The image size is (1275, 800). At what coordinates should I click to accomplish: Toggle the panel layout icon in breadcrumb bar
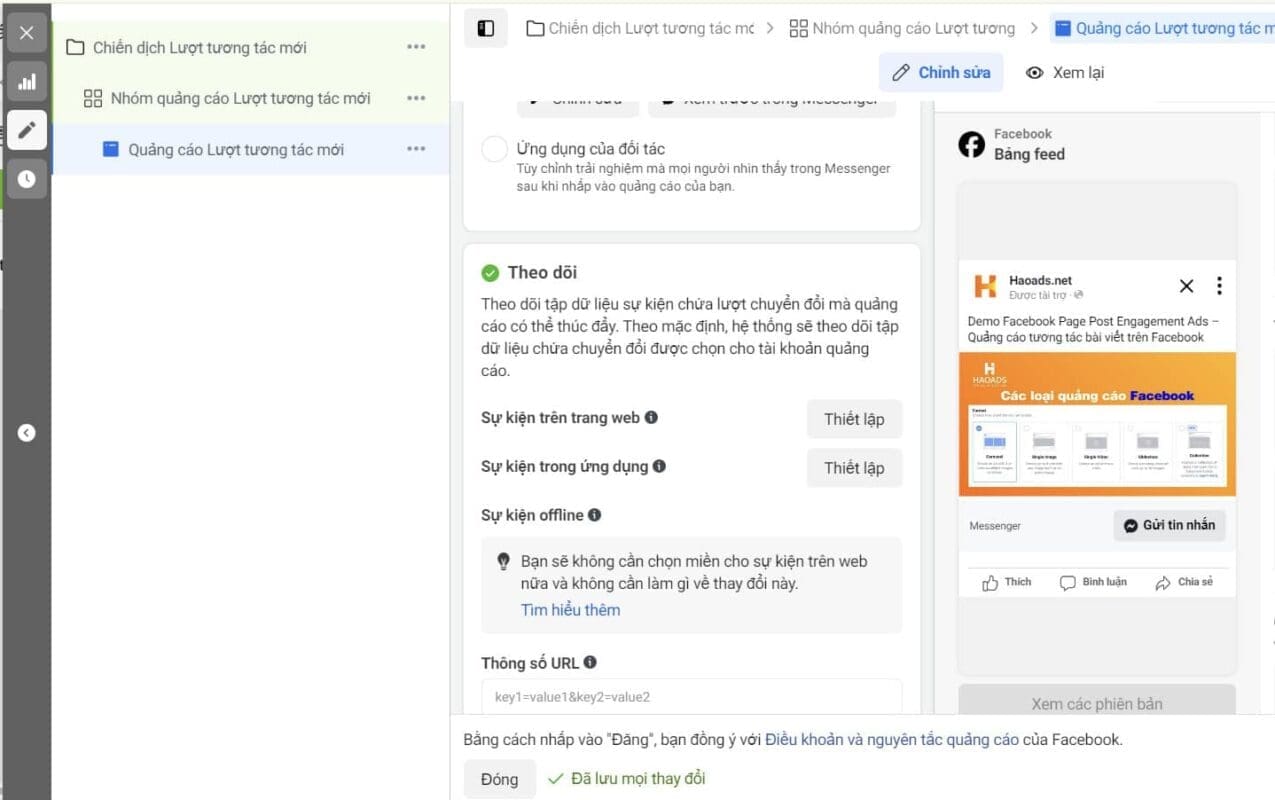pos(486,28)
